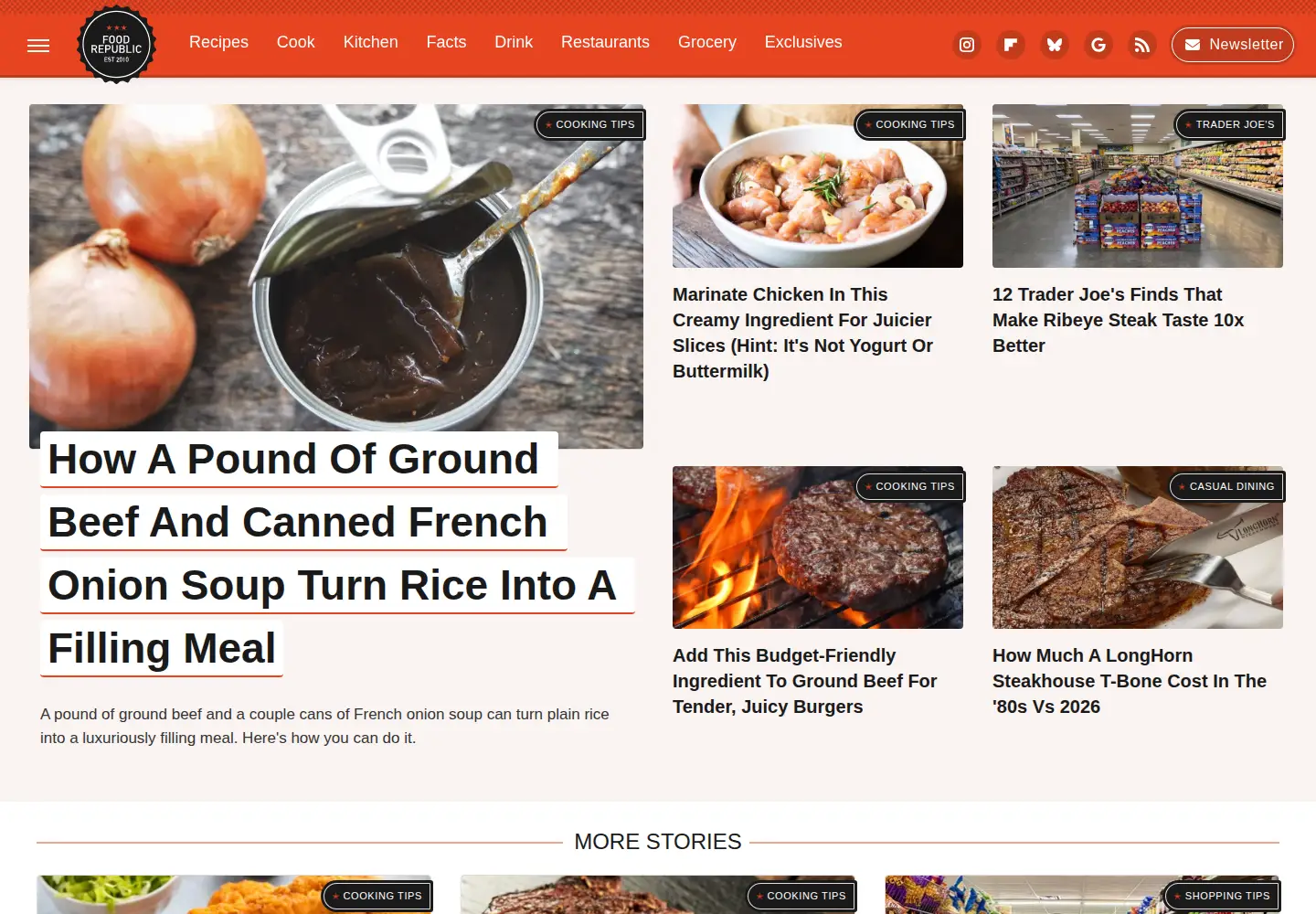Open the Cook menu
The image size is (1316, 914).
[295, 42]
